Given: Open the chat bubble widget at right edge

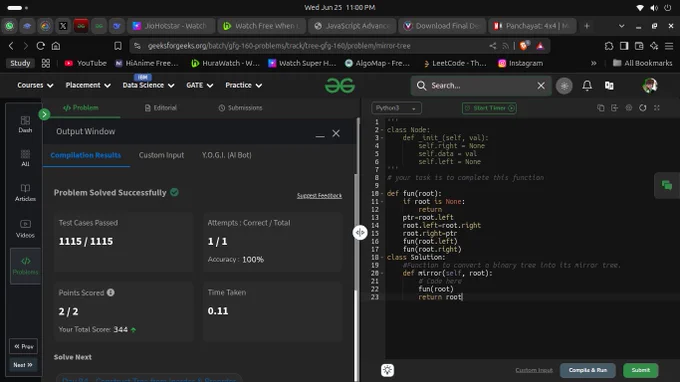Looking at the screenshot, I should pyautogui.click(x=667, y=186).
